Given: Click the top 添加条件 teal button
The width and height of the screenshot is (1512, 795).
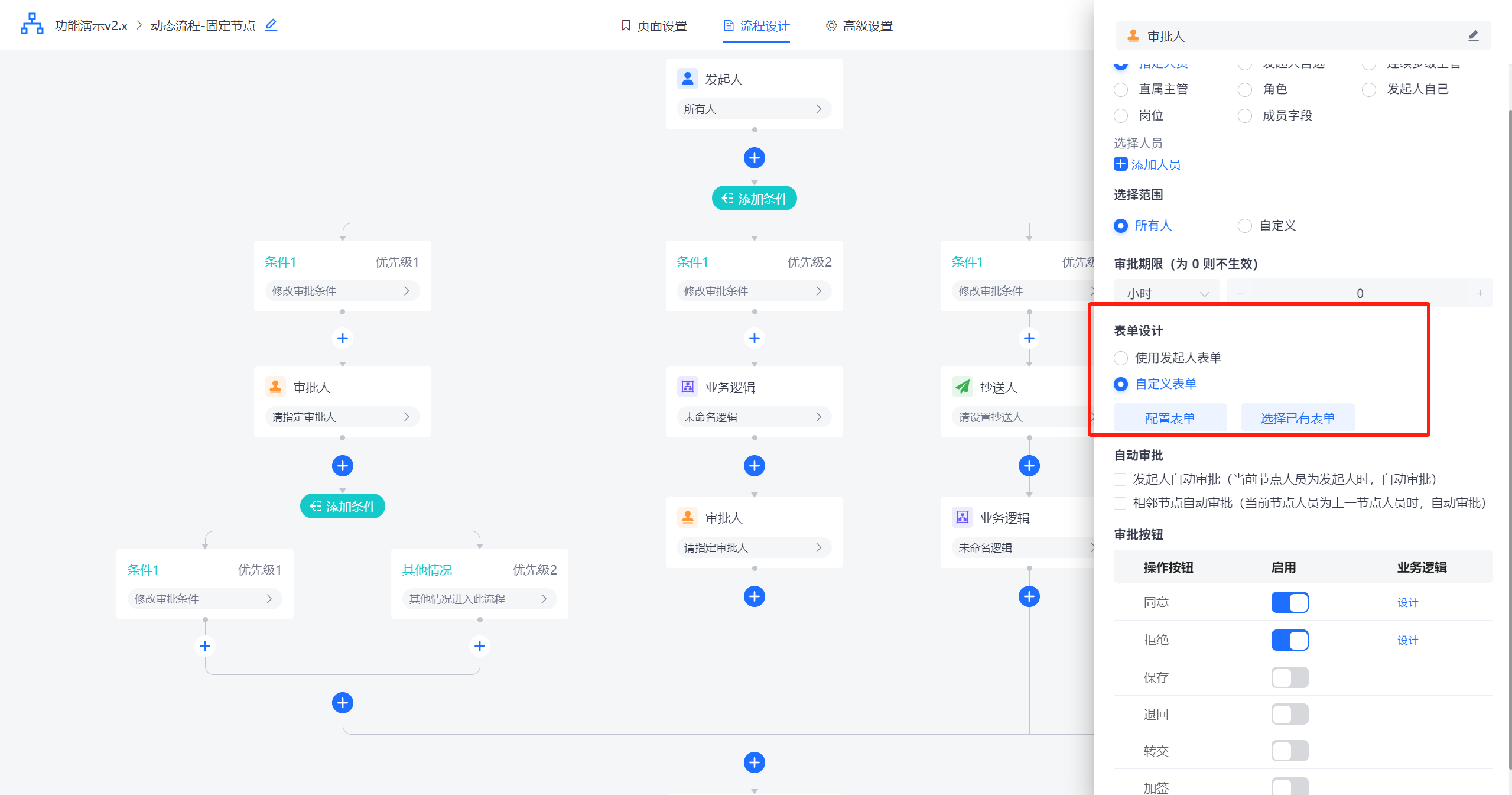Looking at the screenshot, I should point(754,199).
